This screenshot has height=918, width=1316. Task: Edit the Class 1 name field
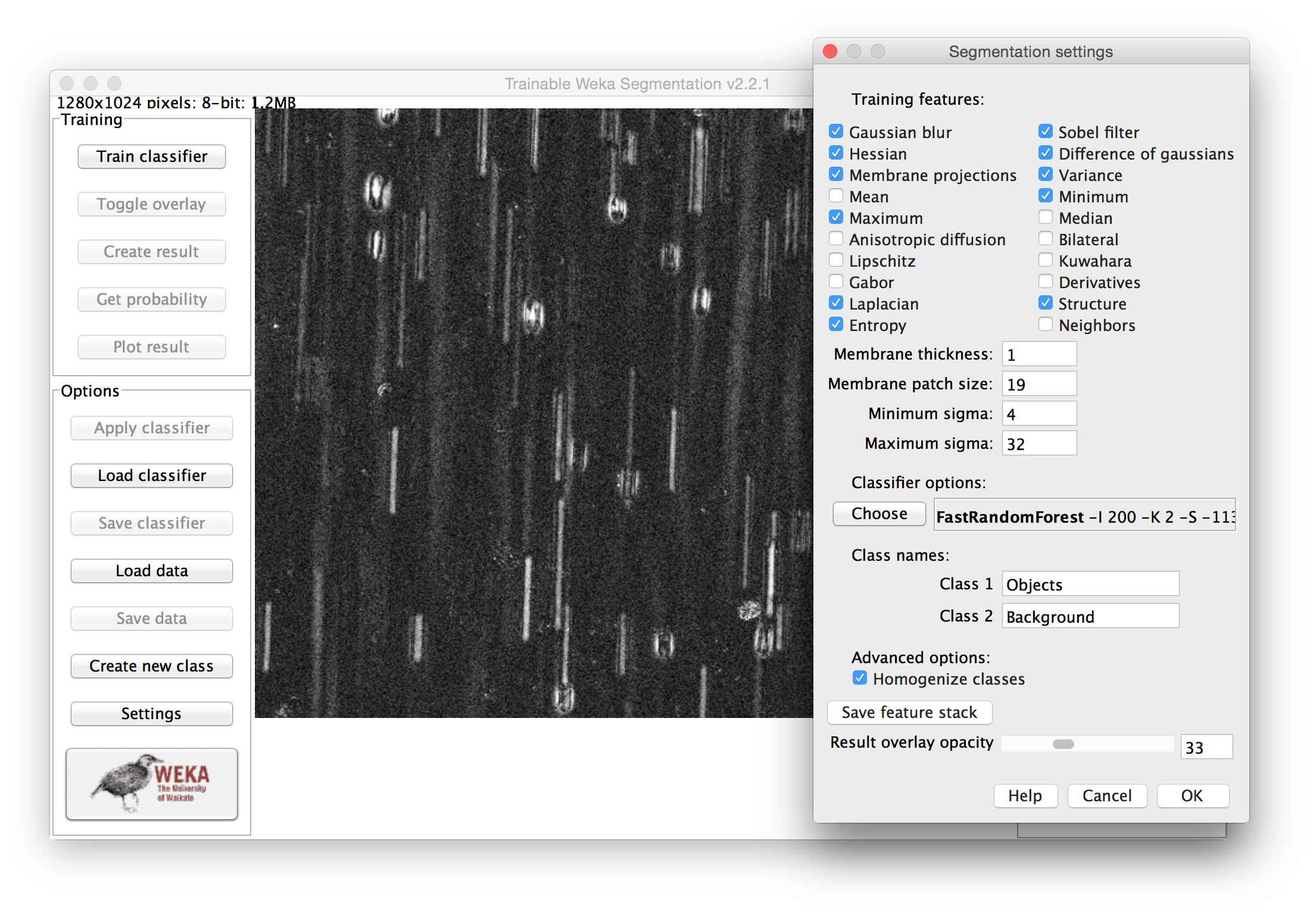point(1090,584)
